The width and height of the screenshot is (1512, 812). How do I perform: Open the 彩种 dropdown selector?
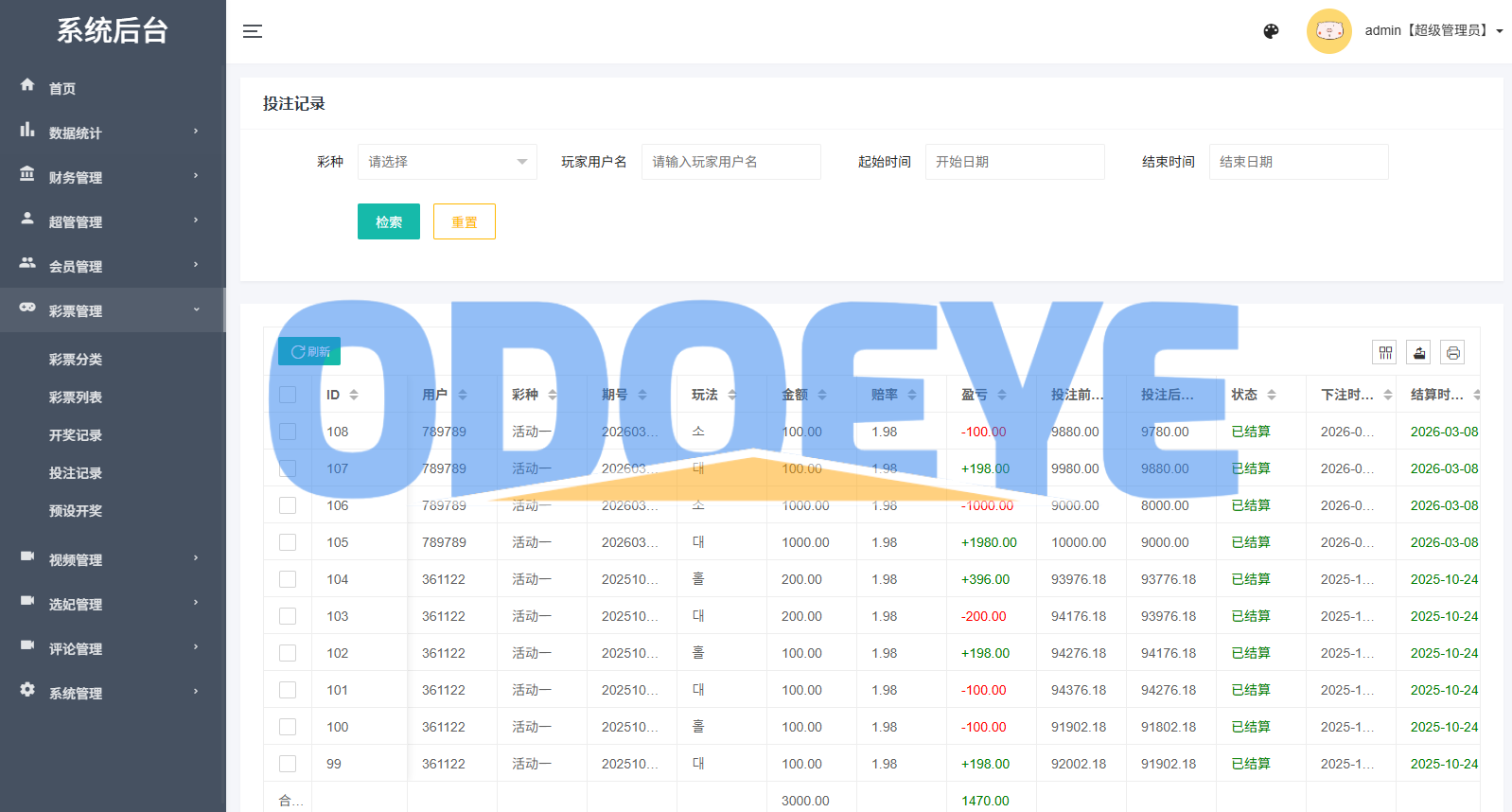pyautogui.click(x=447, y=162)
